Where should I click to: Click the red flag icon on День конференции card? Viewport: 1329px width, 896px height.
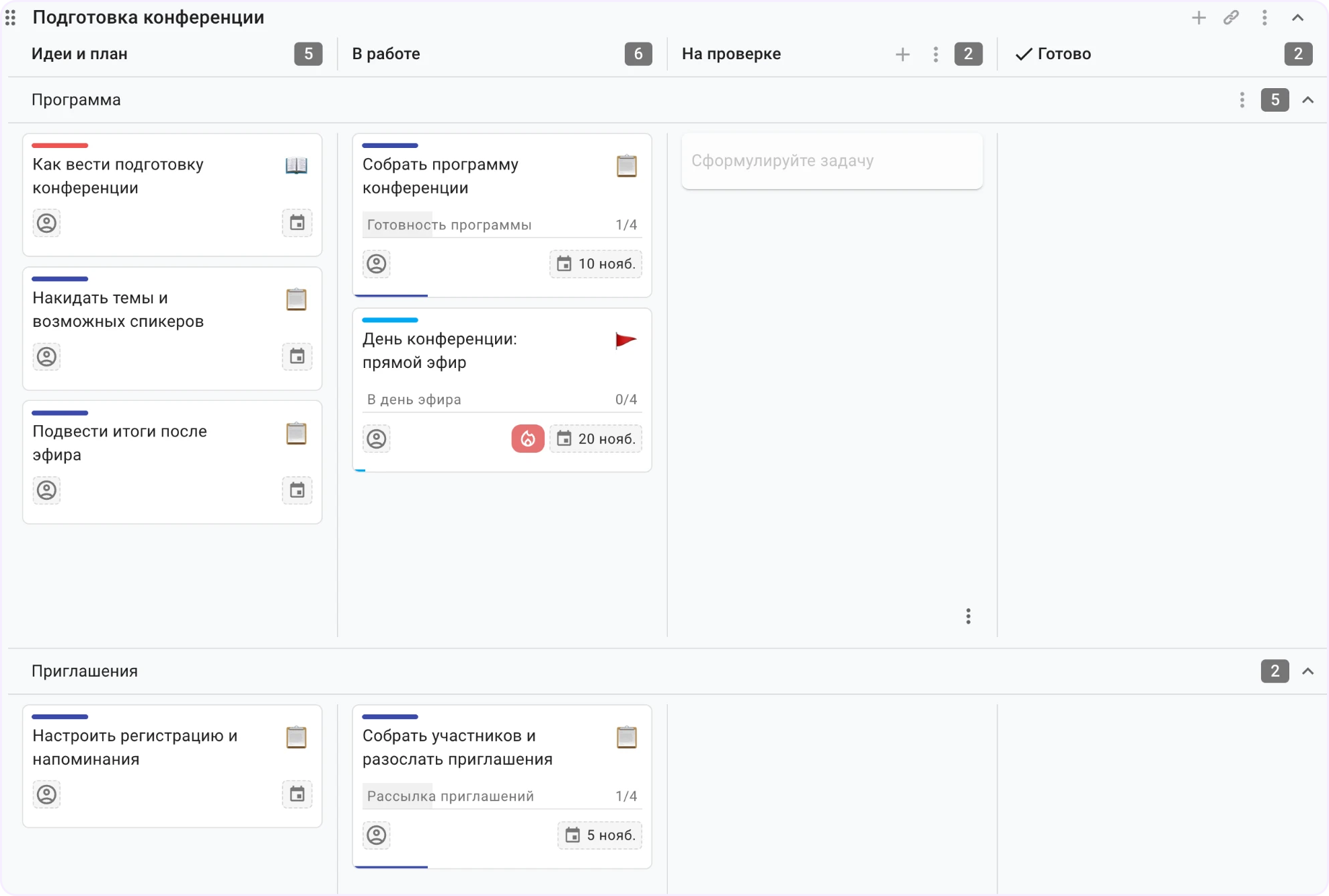point(625,340)
